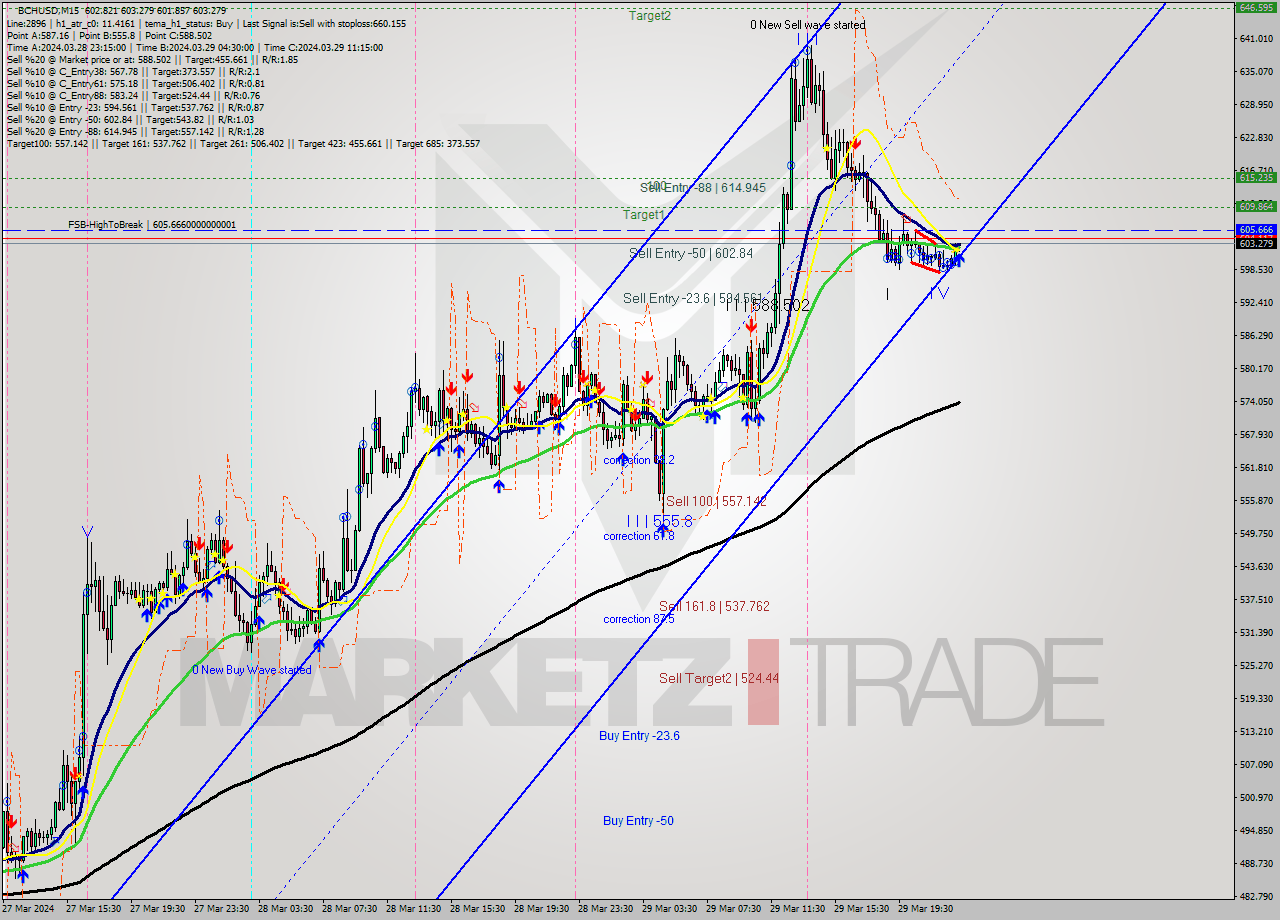Select the 'Sell 100 | 557.142' label
Viewport: 1280px width, 920px height.
[716, 501]
